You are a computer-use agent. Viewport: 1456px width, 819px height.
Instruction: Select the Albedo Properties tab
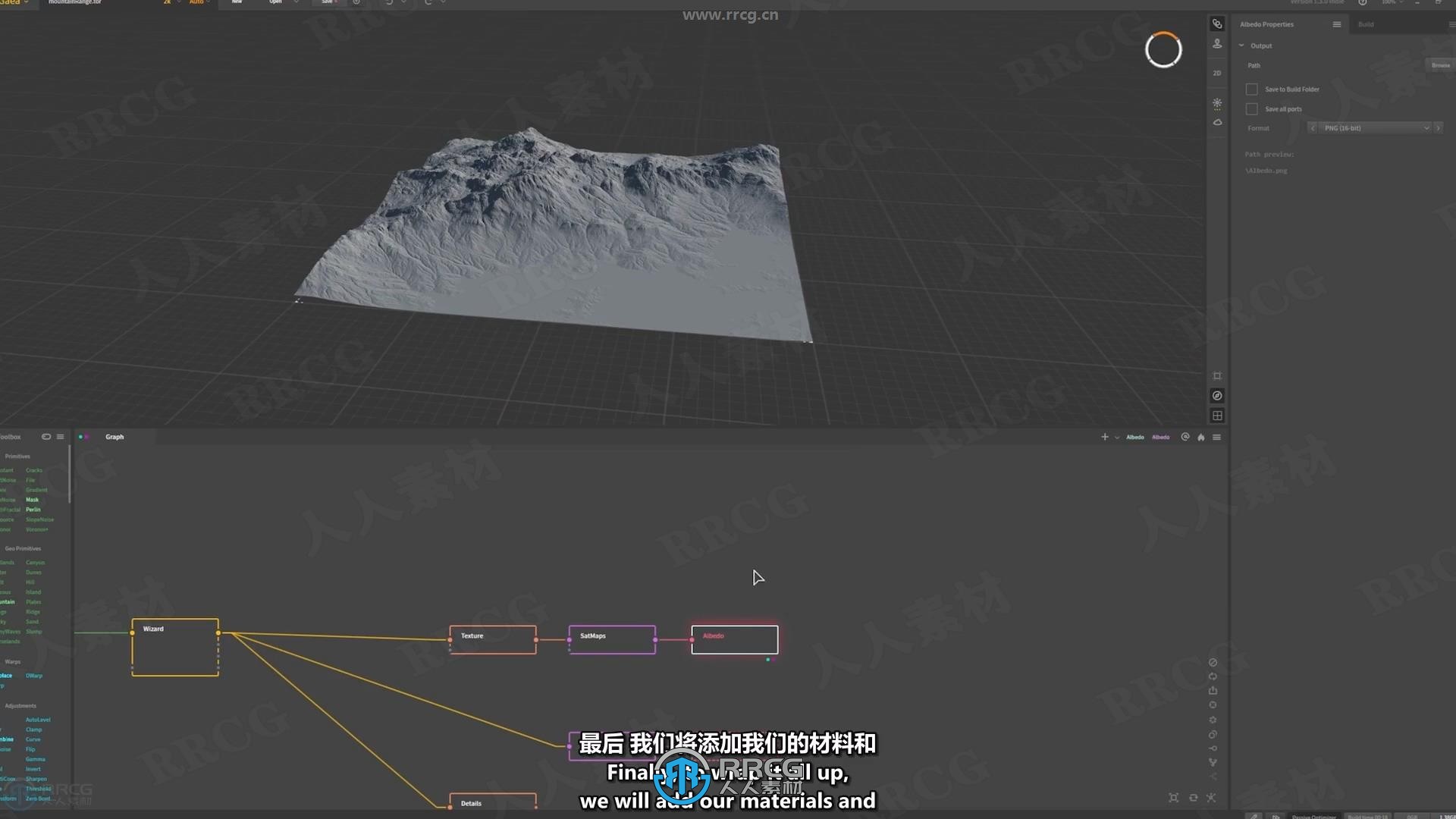1266,24
